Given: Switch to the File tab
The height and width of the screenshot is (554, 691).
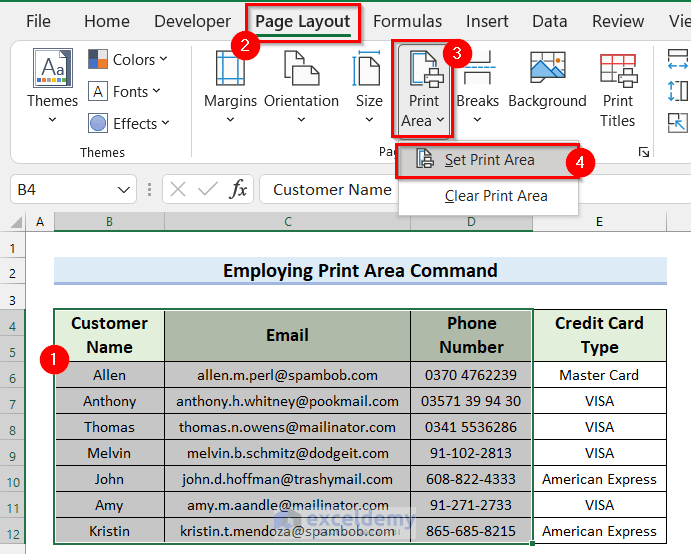Looking at the screenshot, I should tap(38, 21).
